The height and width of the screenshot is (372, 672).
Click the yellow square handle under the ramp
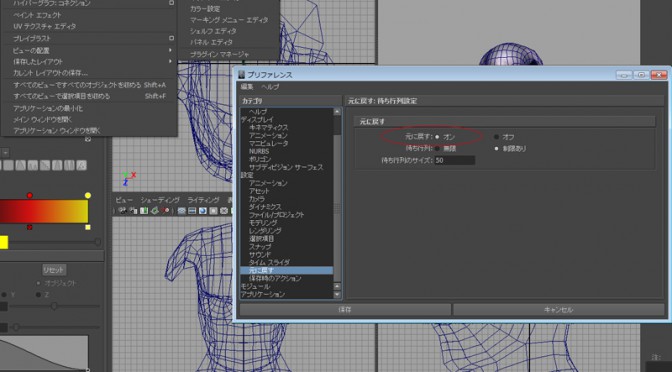(x=88, y=227)
